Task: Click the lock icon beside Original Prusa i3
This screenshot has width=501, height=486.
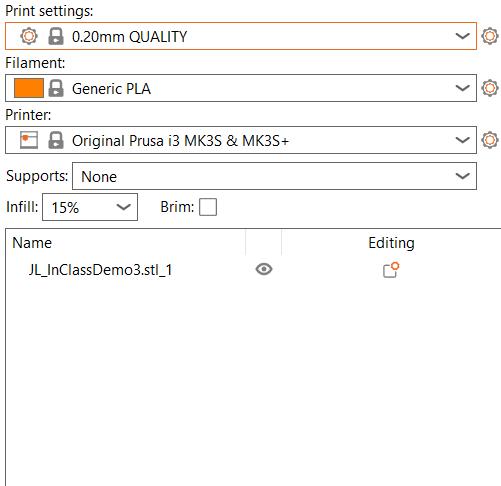Action: [x=56, y=140]
